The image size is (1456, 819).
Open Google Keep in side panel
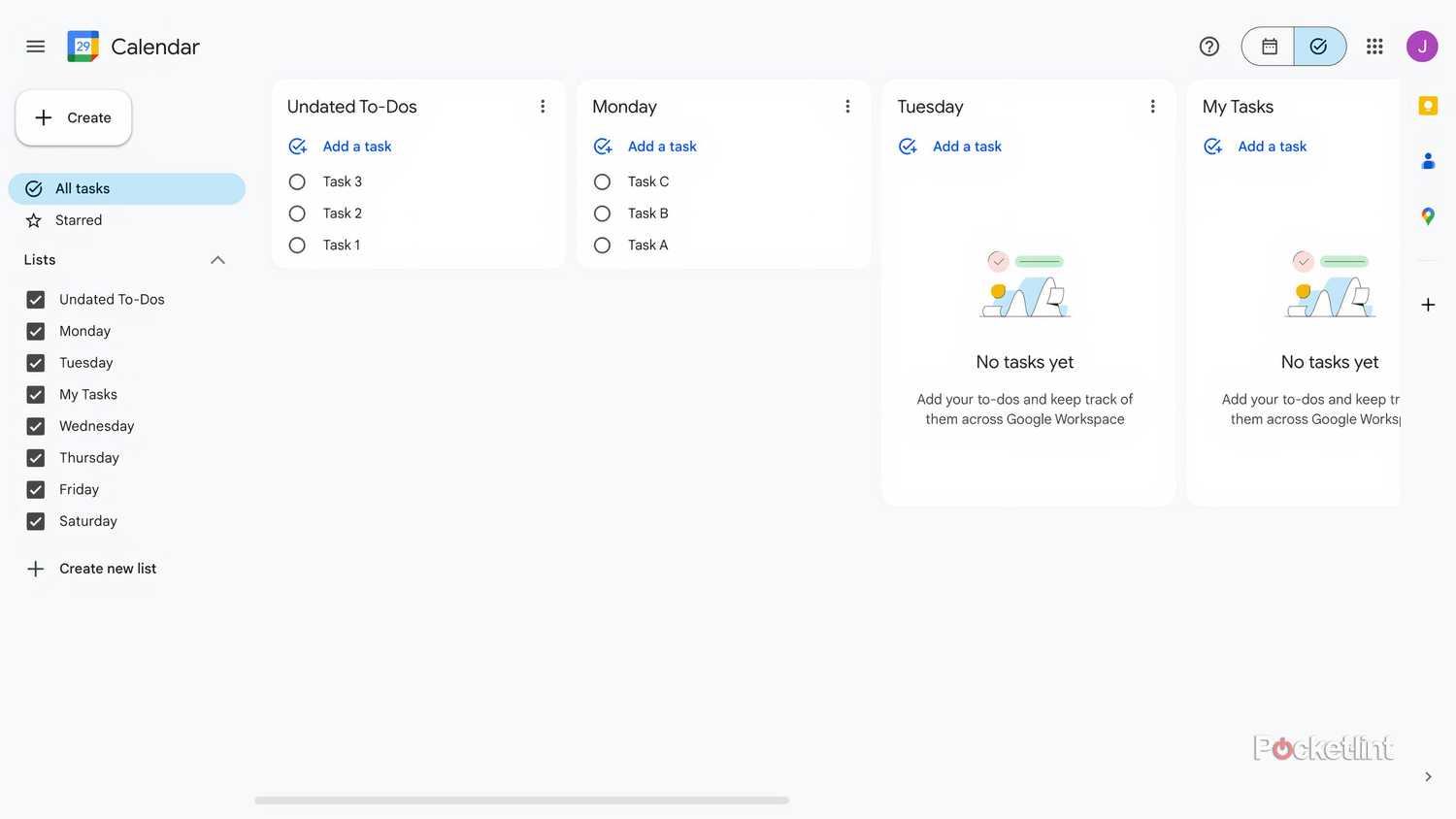[1428, 106]
